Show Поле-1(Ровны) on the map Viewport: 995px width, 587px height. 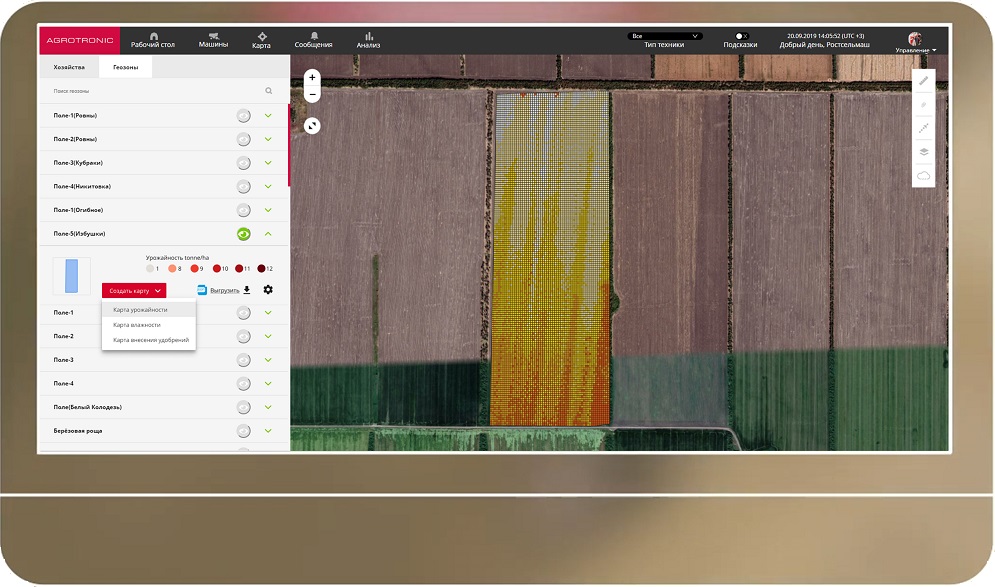pyautogui.click(x=243, y=115)
